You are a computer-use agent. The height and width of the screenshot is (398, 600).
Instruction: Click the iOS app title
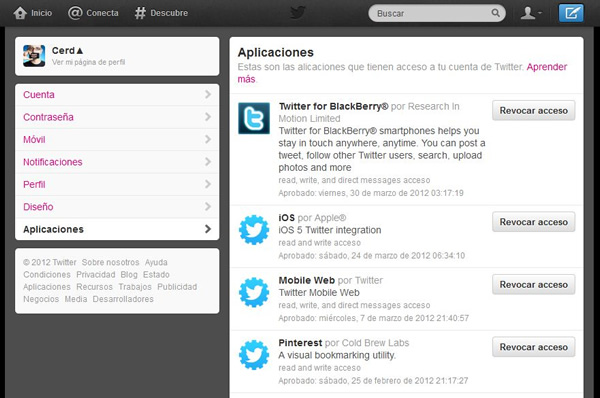point(287,218)
